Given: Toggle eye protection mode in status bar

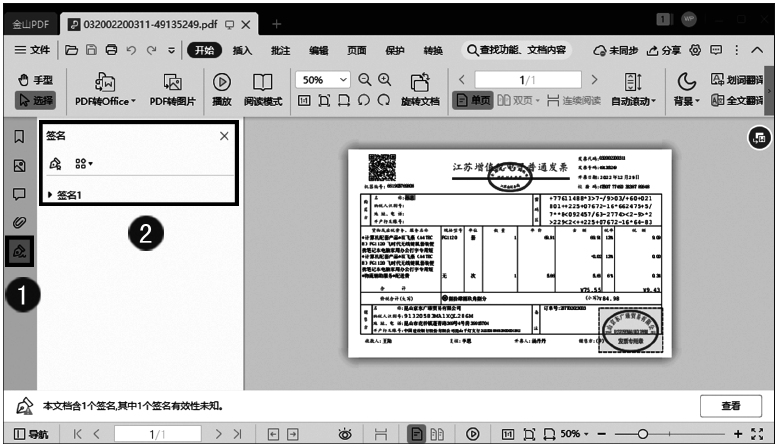Looking at the screenshot, I should pyautogui.click(x=345, y=434).
